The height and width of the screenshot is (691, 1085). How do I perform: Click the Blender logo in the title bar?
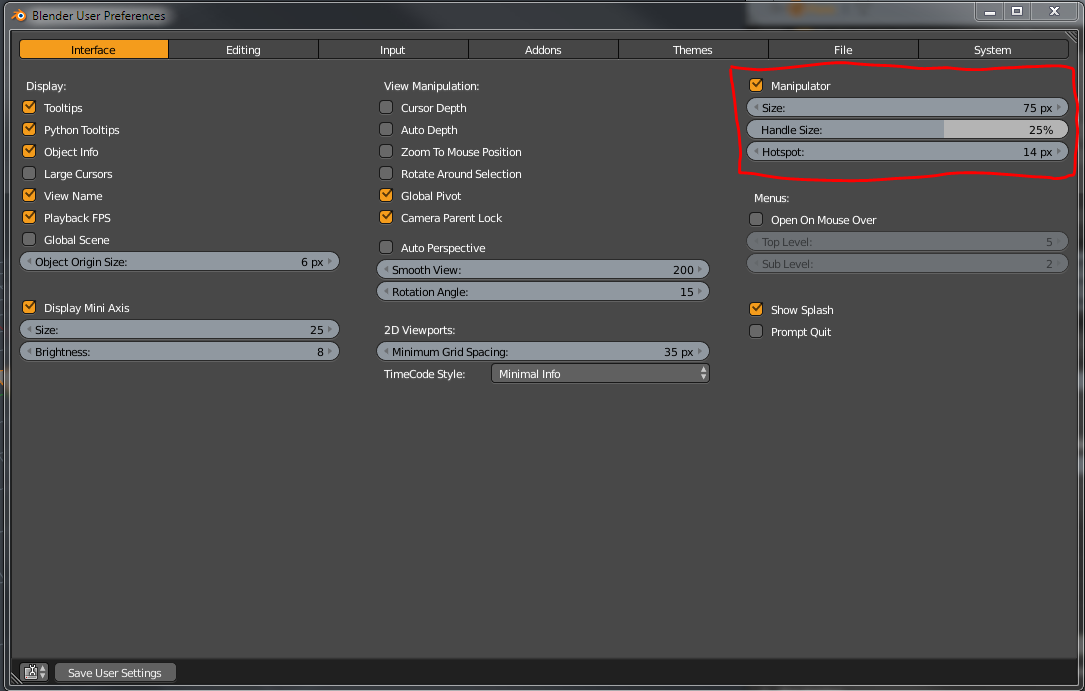coord(18,15)
